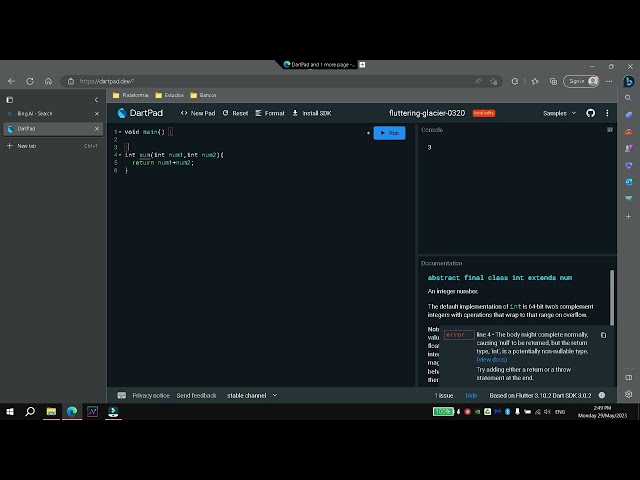
Task: Open the Favorites list icon
Action: [x=535, y=81]
